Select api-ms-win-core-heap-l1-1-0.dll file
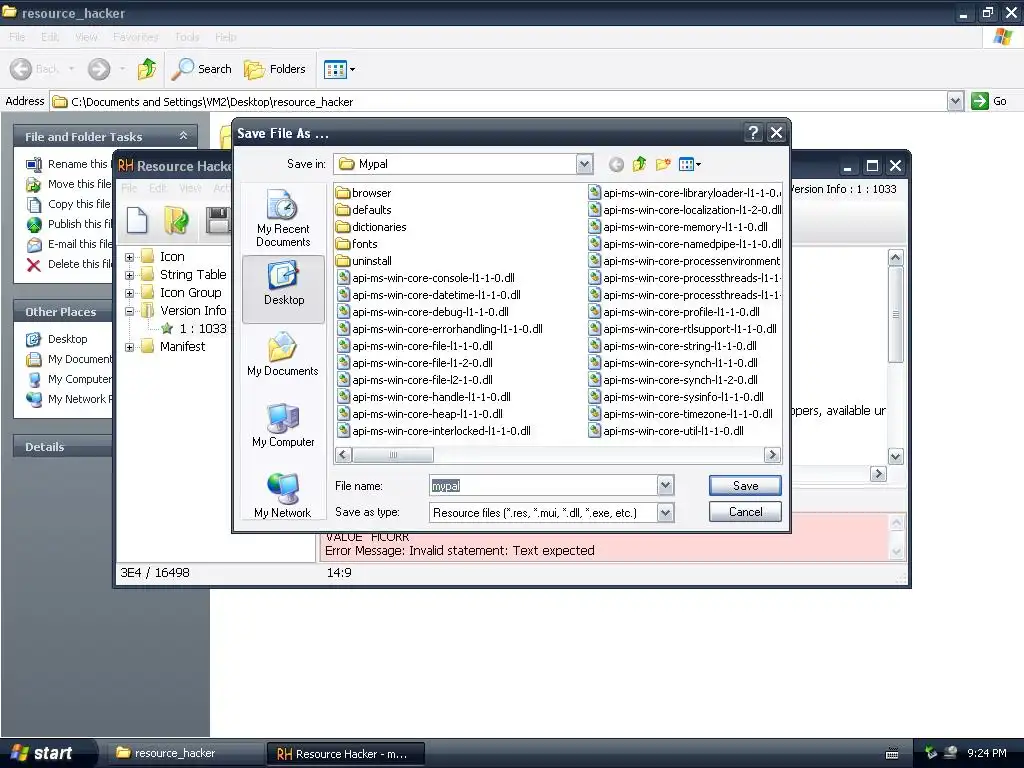Screen dimensions: 1024x768 click(420, 413)
